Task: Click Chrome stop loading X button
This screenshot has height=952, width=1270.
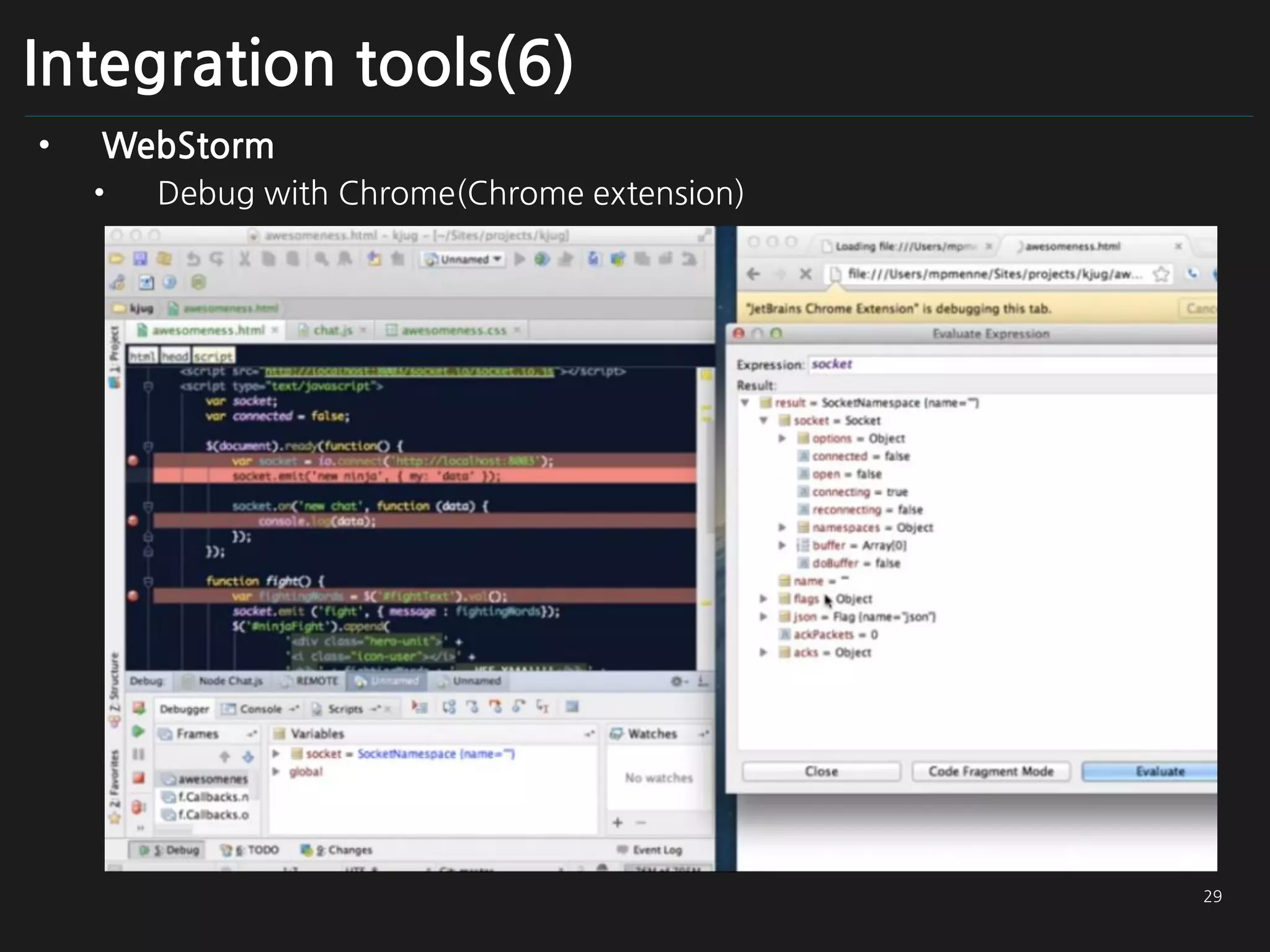Action: [805, 274]
